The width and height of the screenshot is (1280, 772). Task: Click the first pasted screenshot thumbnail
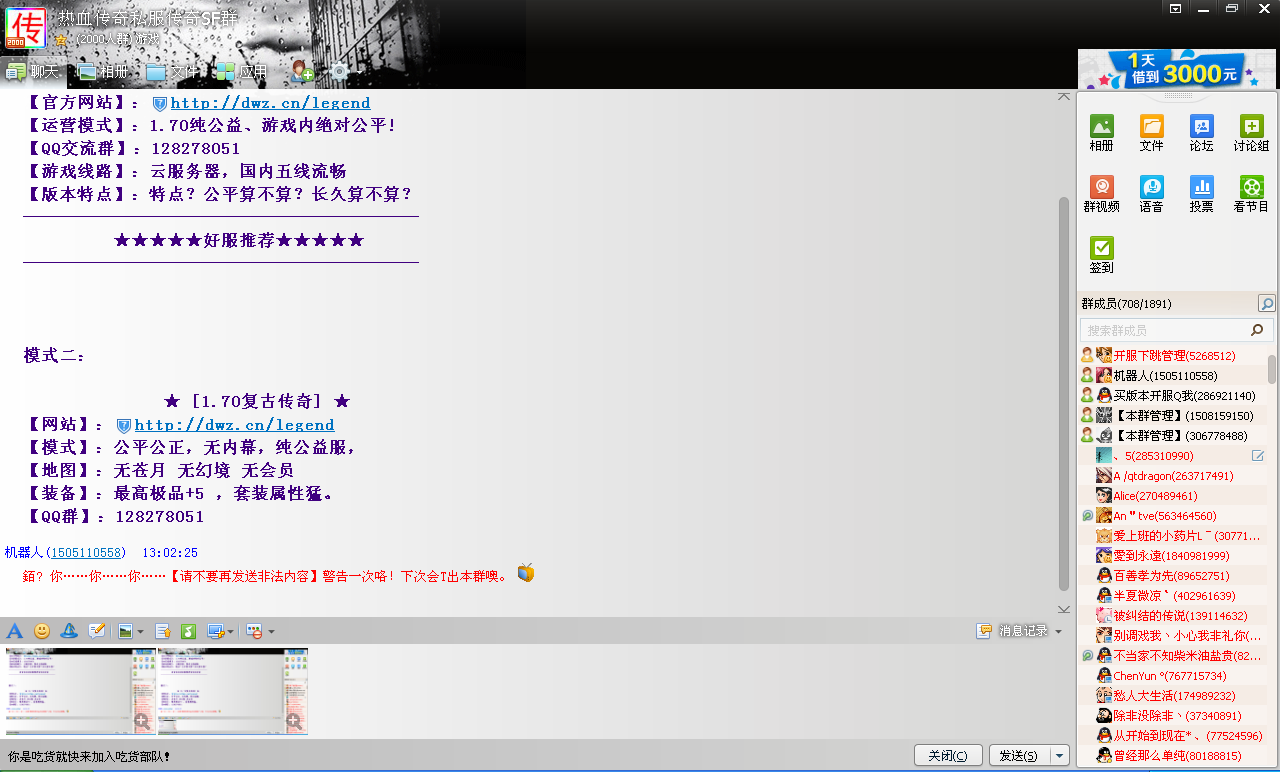click(80, 691)
